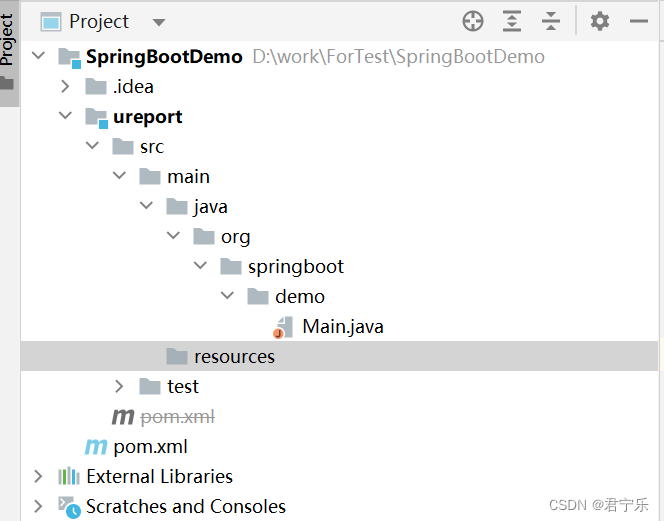The image size is (664, 521).
Task: Click the Main.java Java file icon
Action: [x=284, y=327]
